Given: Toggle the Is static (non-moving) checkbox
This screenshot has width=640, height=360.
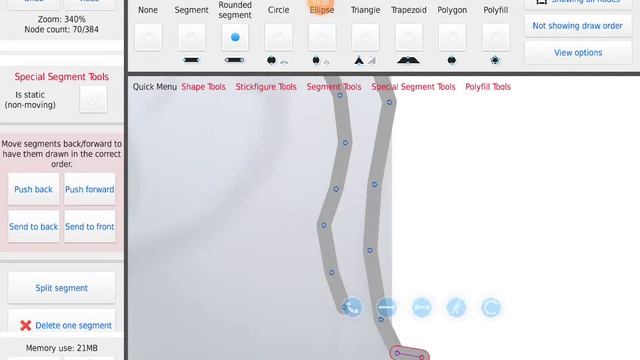Looking at the screenshot, I should tap(93, 99).
